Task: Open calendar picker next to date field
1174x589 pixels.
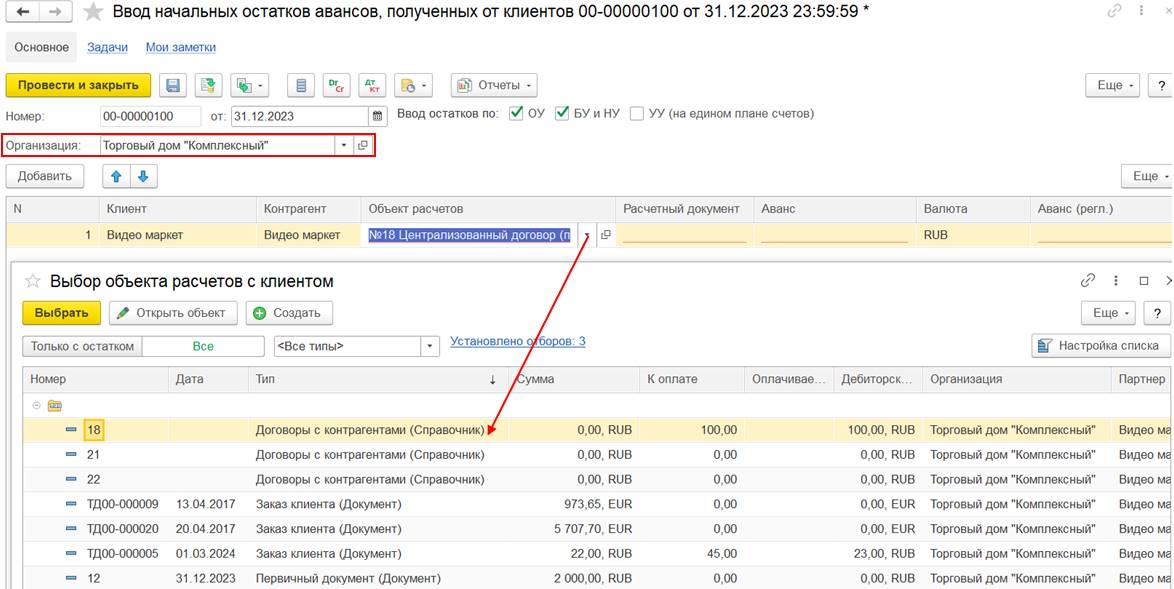Action: click(378, 116)
